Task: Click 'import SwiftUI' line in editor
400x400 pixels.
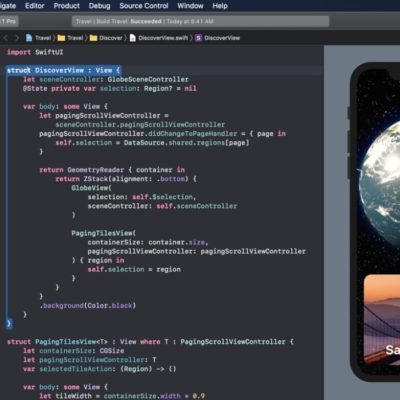Action: click(x=35, y=52)
